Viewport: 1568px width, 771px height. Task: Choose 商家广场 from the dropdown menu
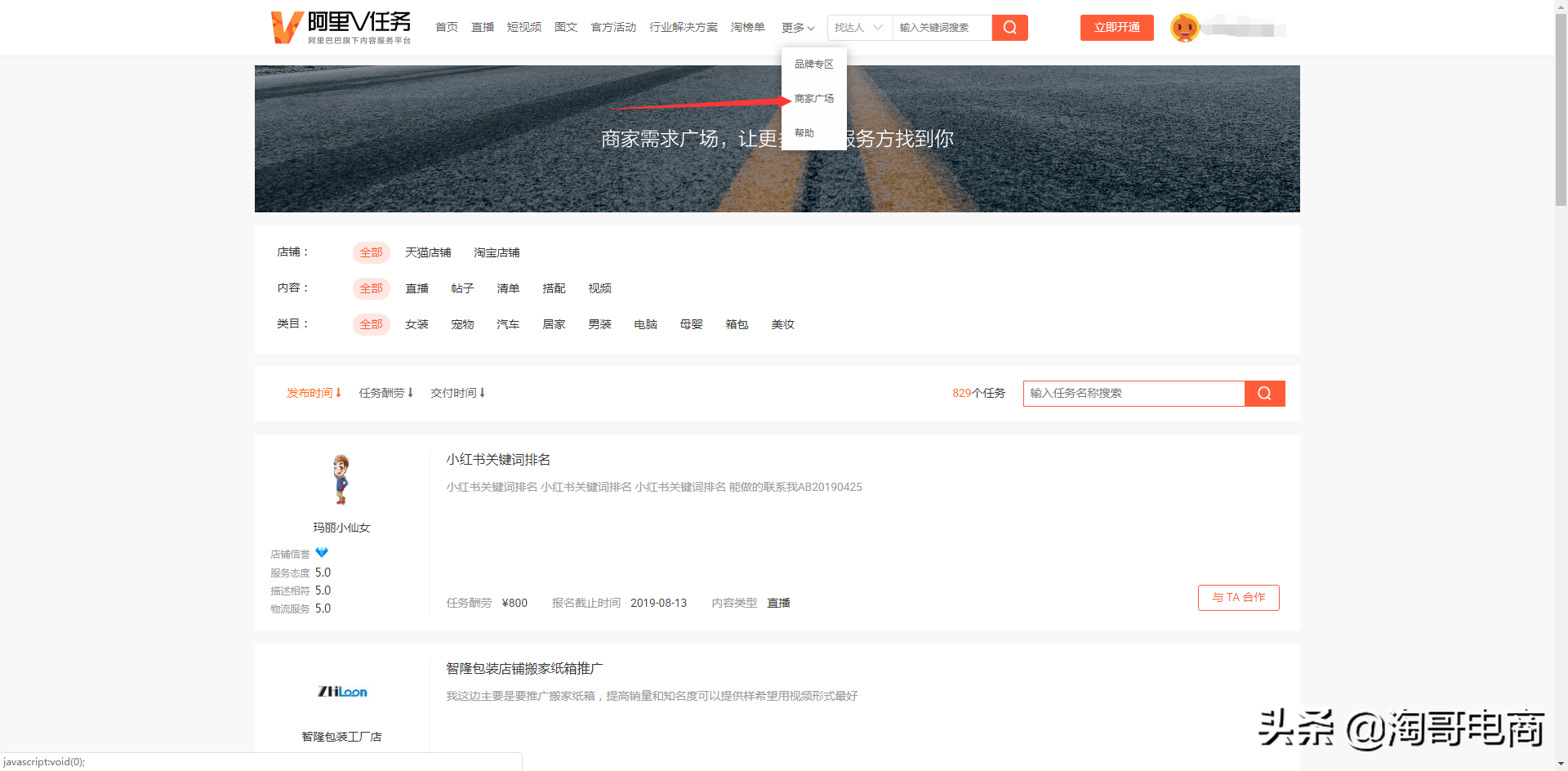coord(813,99)
